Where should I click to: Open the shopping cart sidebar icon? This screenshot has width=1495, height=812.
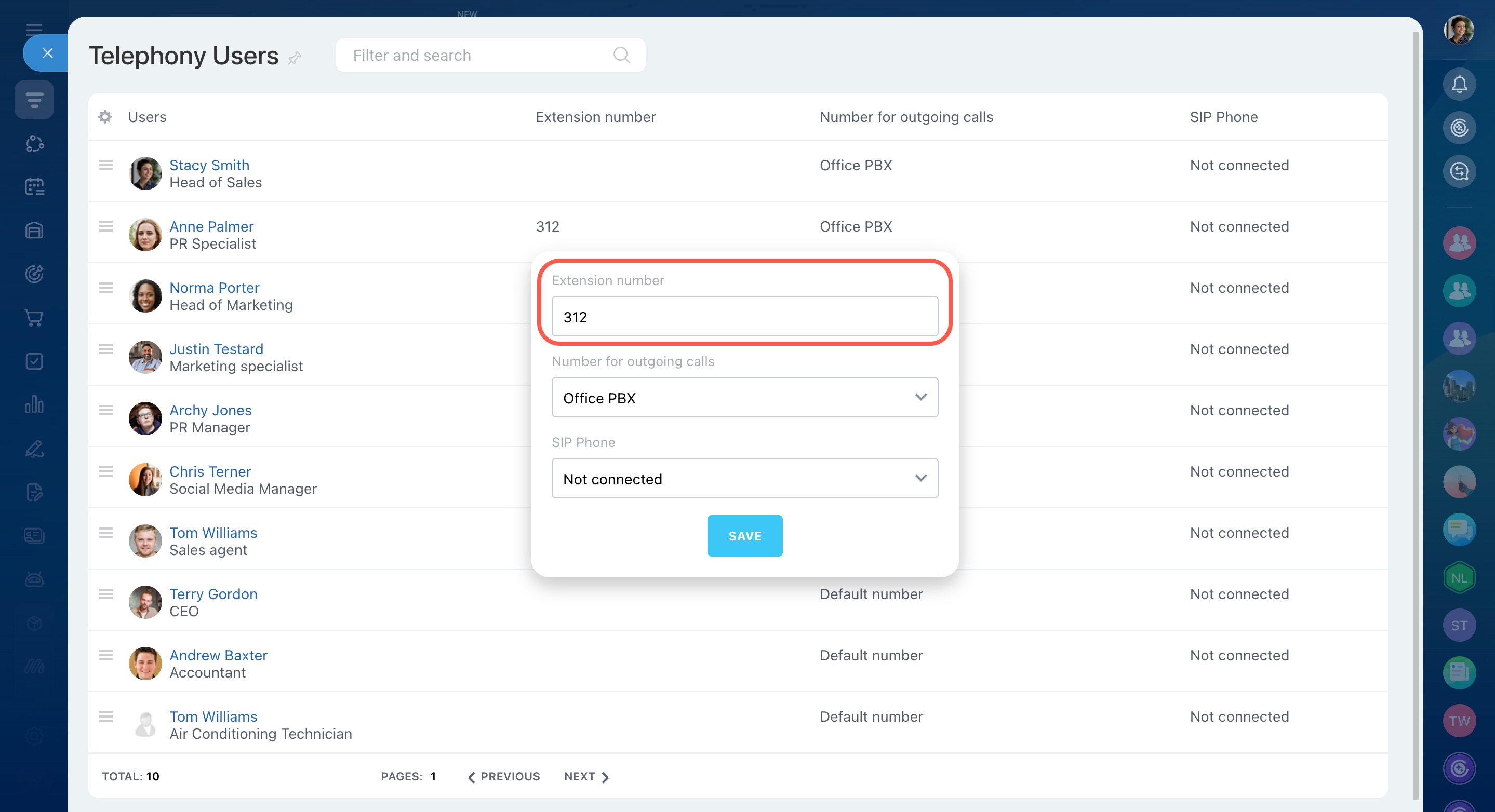click(34, 317)
